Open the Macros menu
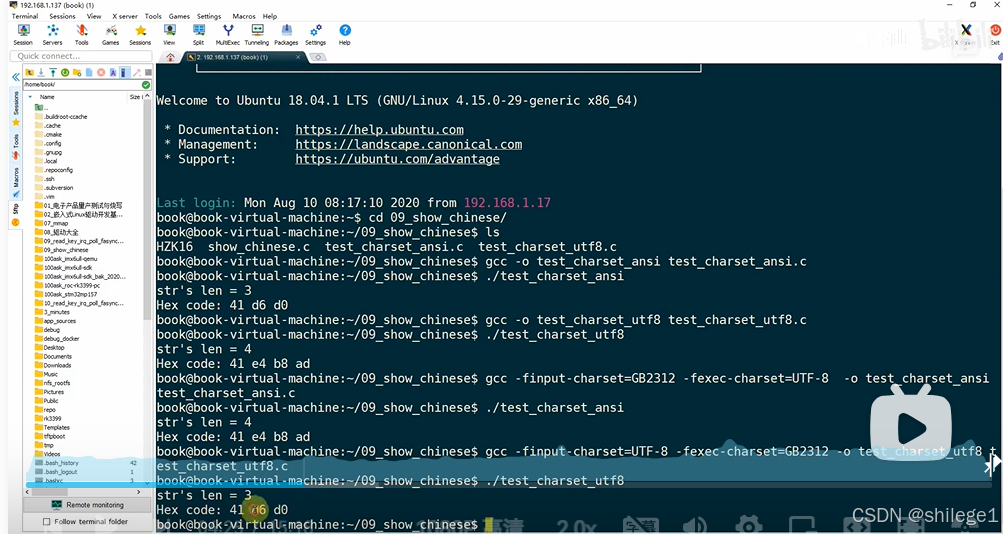This screenshot has height=534, width=1003. tap(243, 16)
